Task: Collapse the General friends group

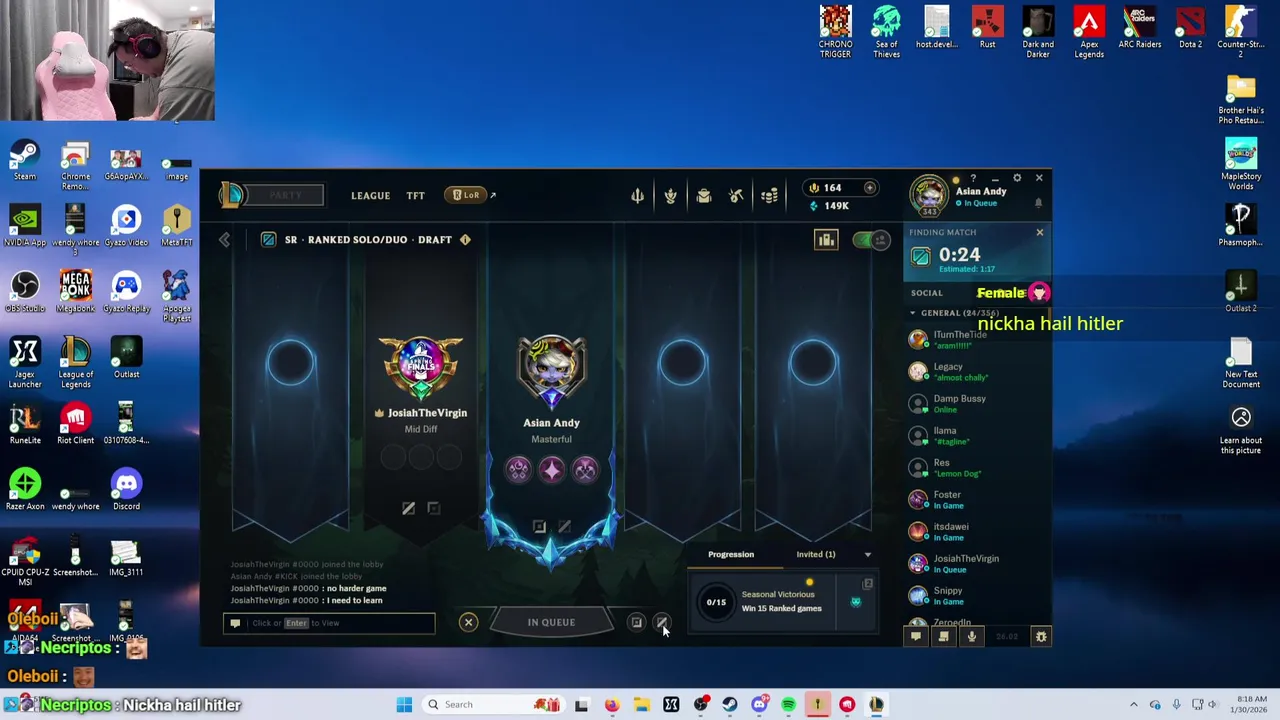Action: click(912, 313)
